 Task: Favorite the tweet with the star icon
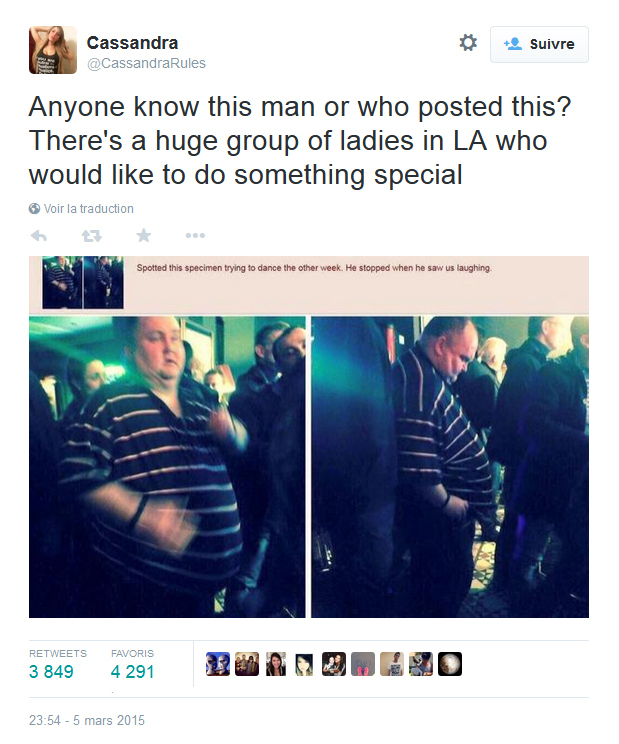144,235
